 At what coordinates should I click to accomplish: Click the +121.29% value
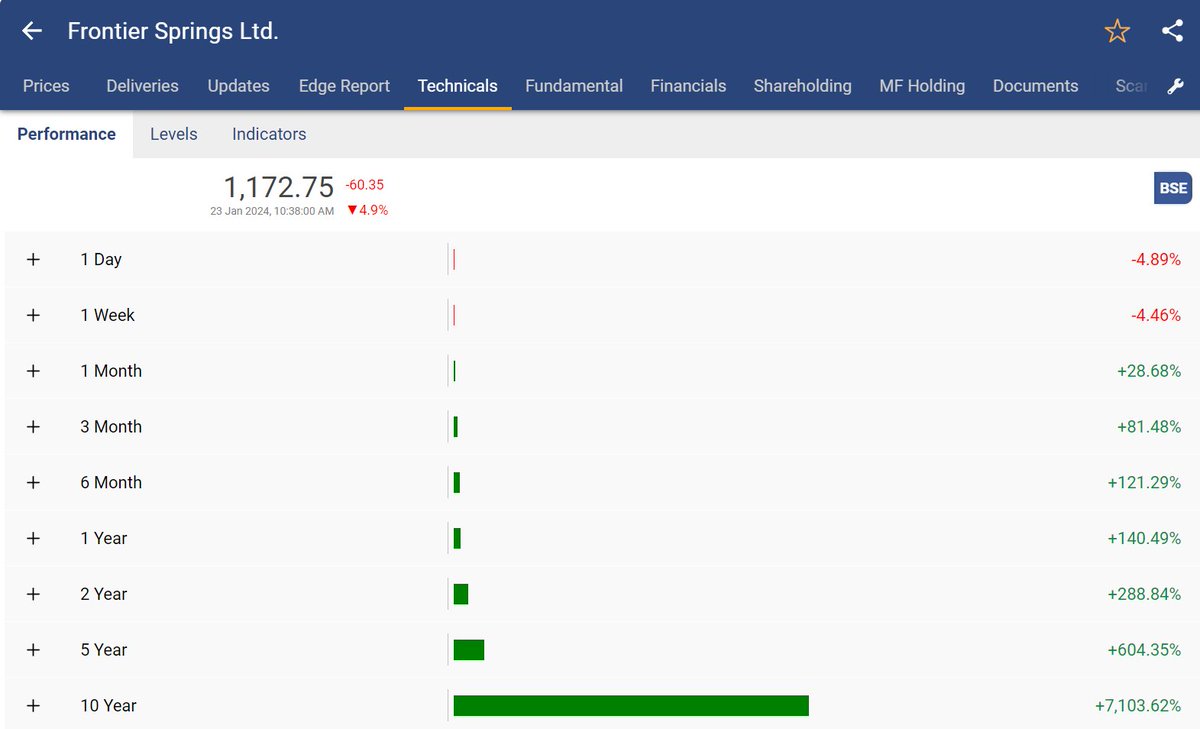coord(1145,482)
